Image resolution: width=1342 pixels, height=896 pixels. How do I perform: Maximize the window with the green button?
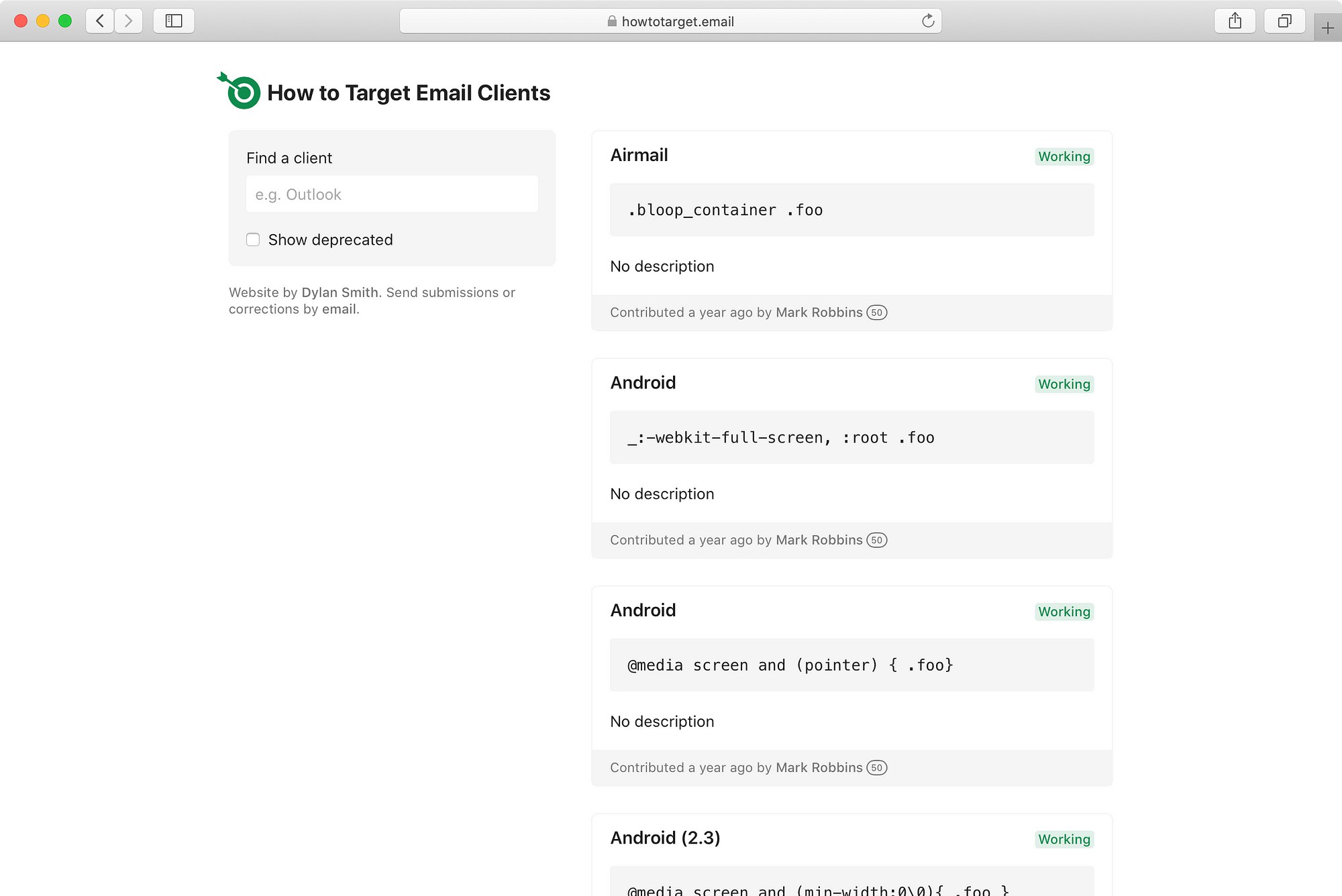click(65, 21)
